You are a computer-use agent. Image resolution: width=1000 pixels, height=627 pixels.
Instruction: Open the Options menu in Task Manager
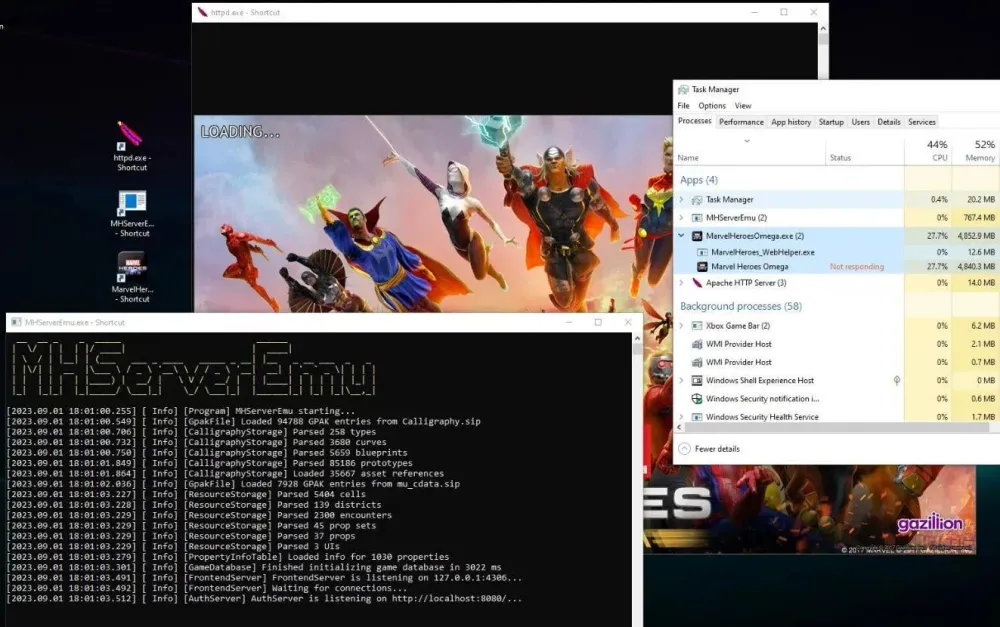tap(712, 105)
